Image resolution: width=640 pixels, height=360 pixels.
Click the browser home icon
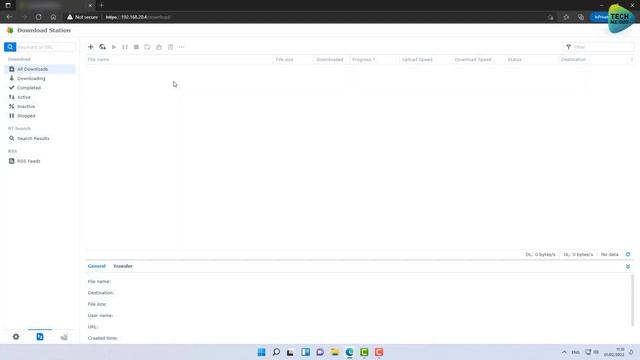point(53,17)
